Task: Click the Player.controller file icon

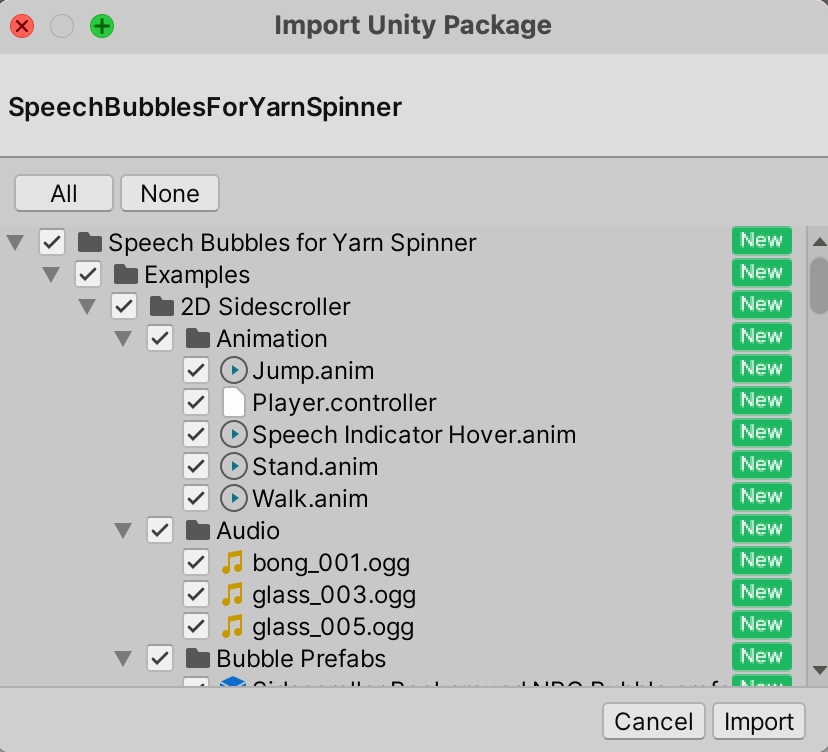Action: pyautogui.click(x=233, y=403)
